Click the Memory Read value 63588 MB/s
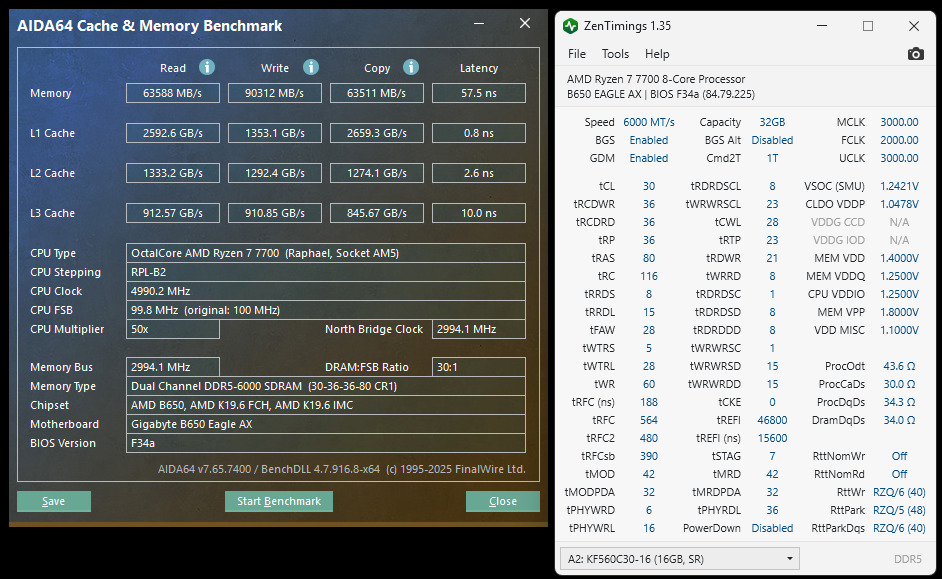942x579 pixels. [x=172, y=93]
